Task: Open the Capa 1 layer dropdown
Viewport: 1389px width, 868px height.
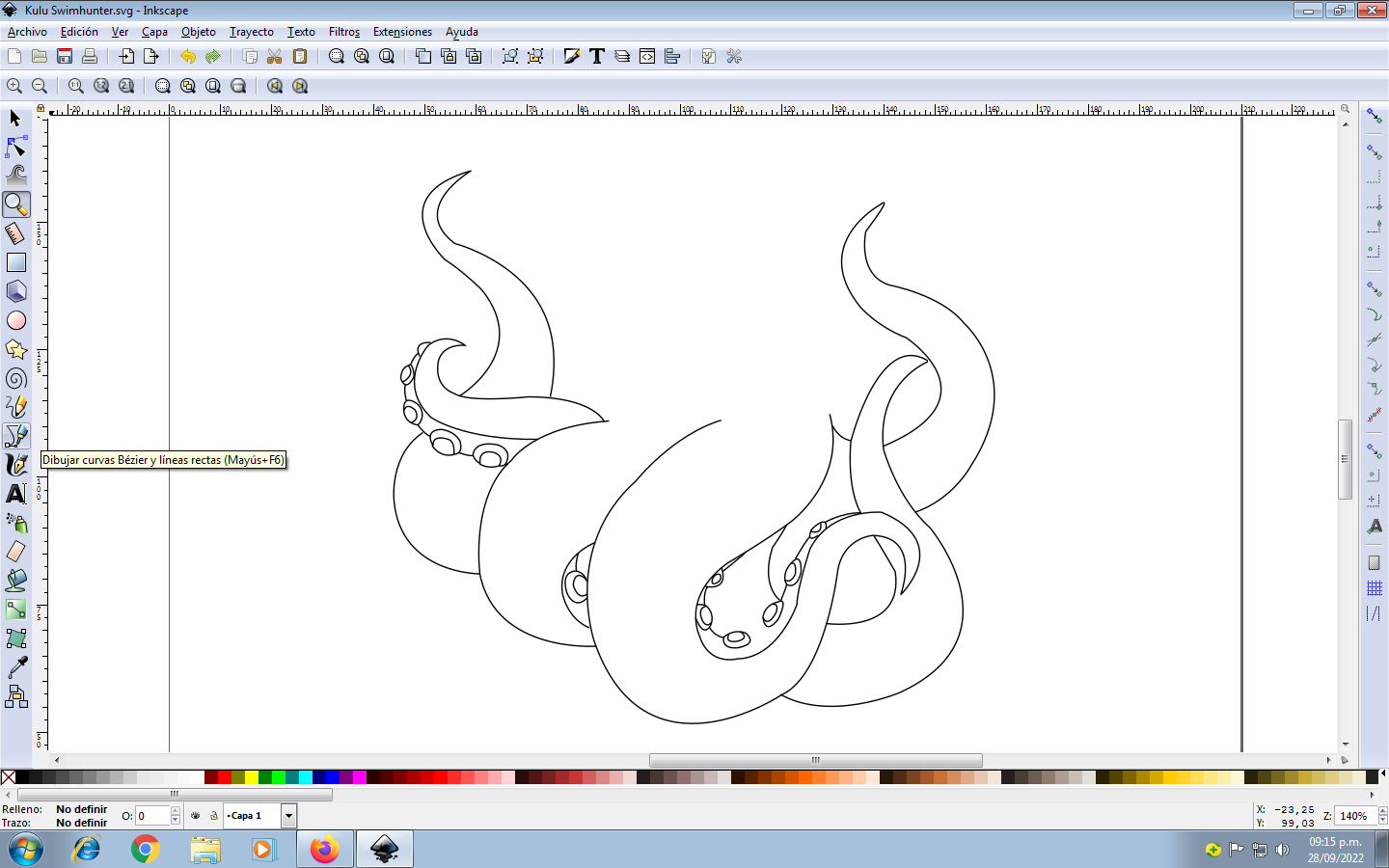Action: coord(287,816)
